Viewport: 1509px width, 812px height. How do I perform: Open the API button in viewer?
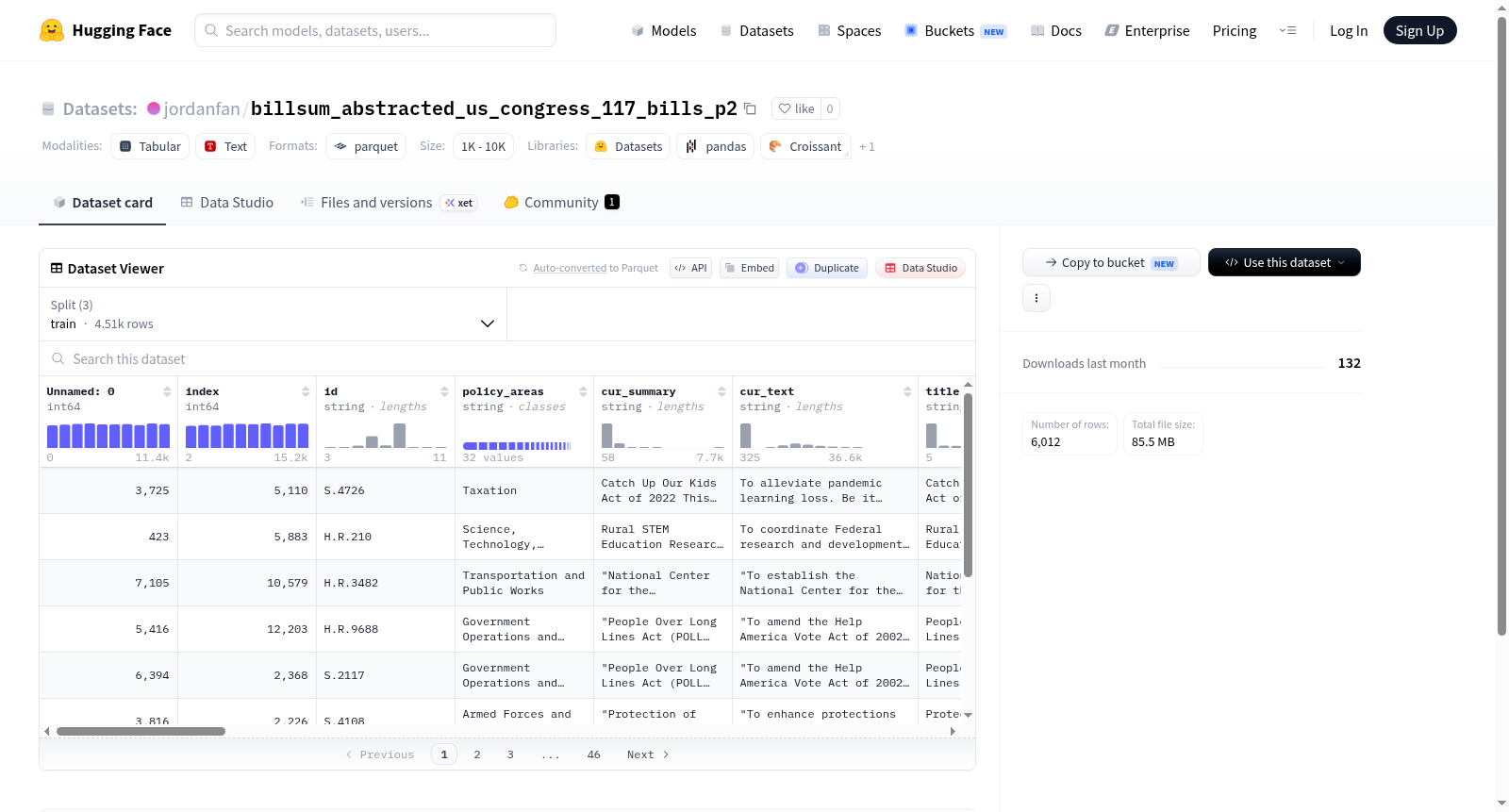pos(690,268)
